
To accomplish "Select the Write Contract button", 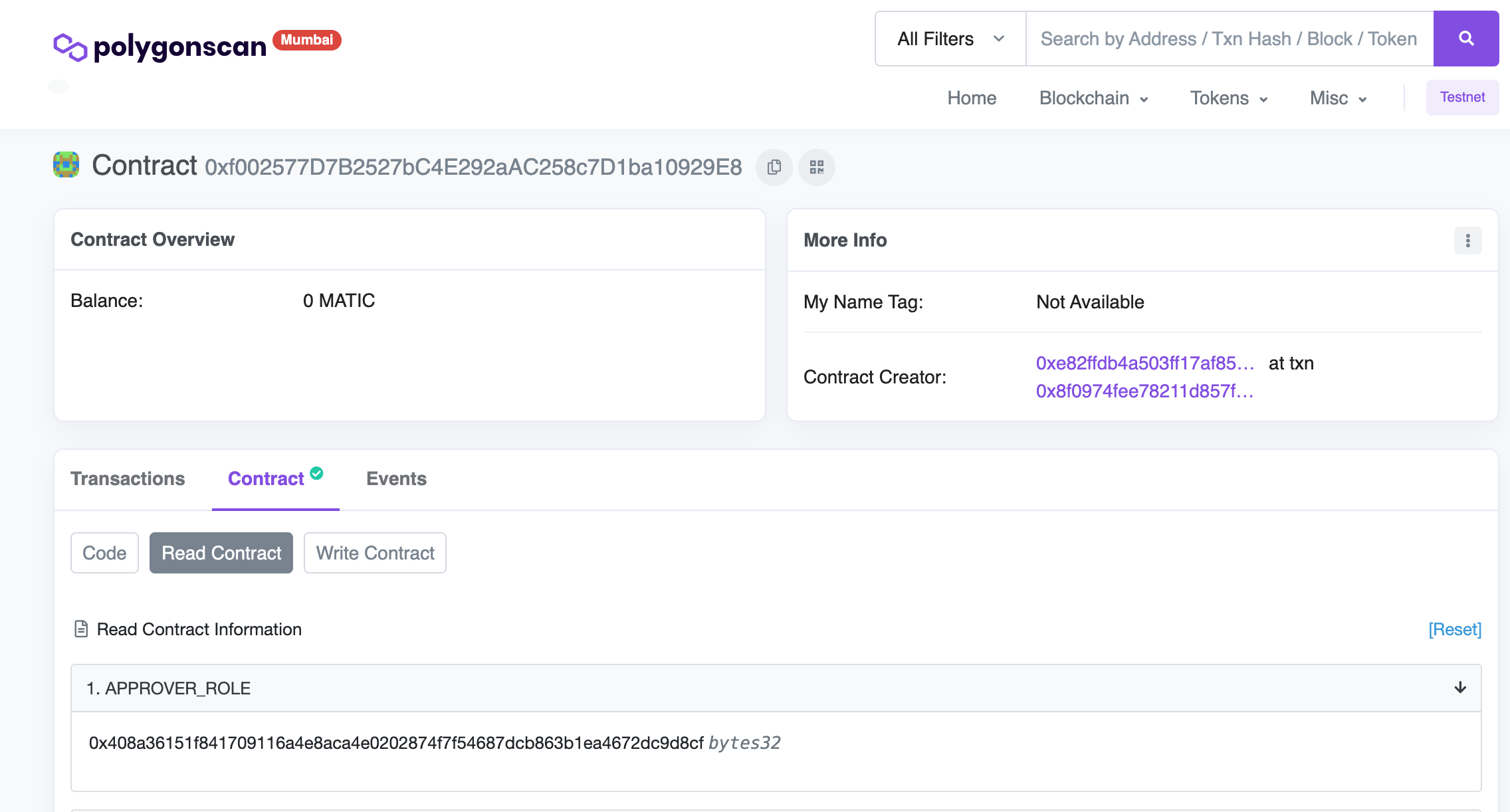I will pyautogui.click(x=375, y=553).
